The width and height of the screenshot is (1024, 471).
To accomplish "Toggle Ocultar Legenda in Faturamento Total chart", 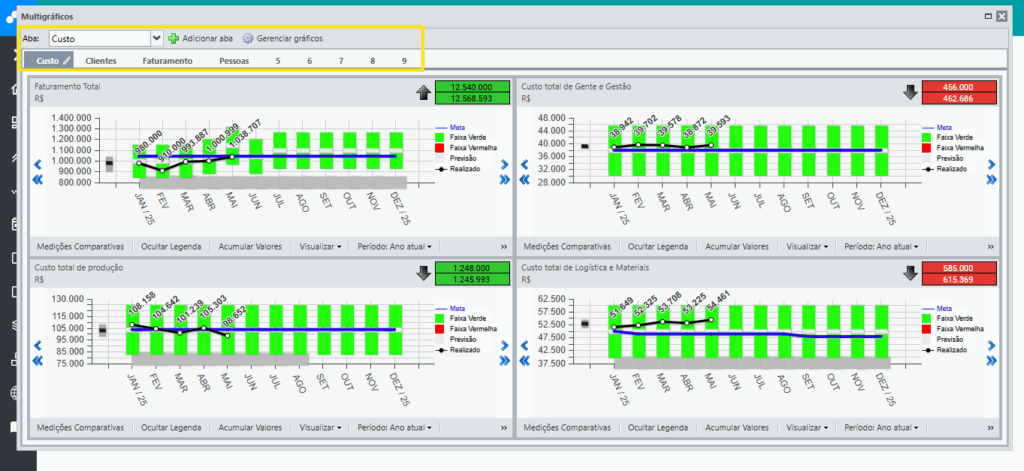I will click(x=171, y=247).
